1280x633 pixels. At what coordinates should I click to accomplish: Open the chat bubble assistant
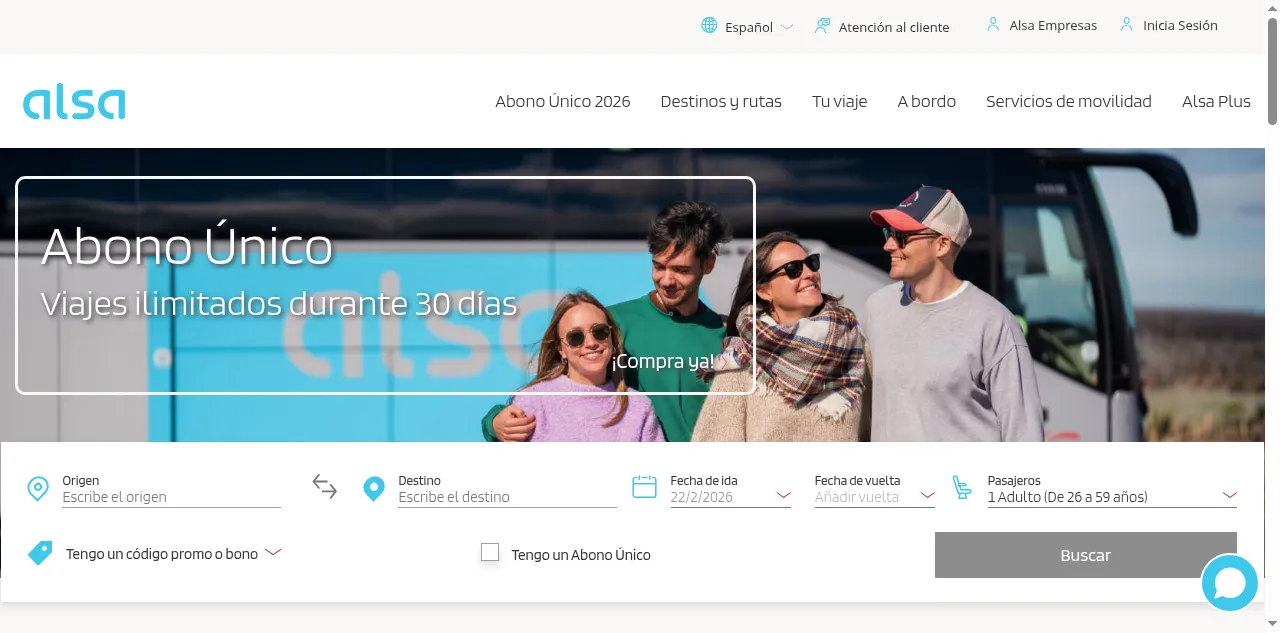1229,582
